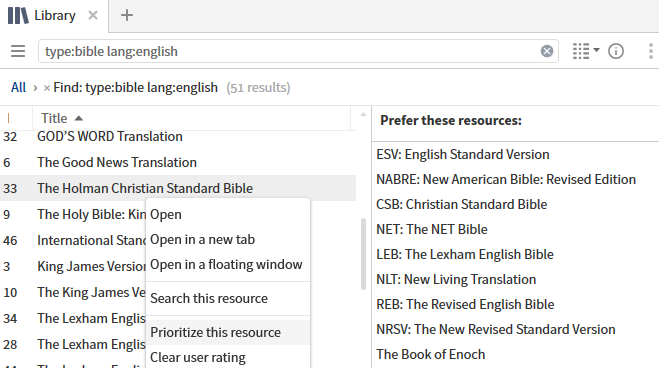Select The Good News Translation row
659x368 pixels.
178,163
